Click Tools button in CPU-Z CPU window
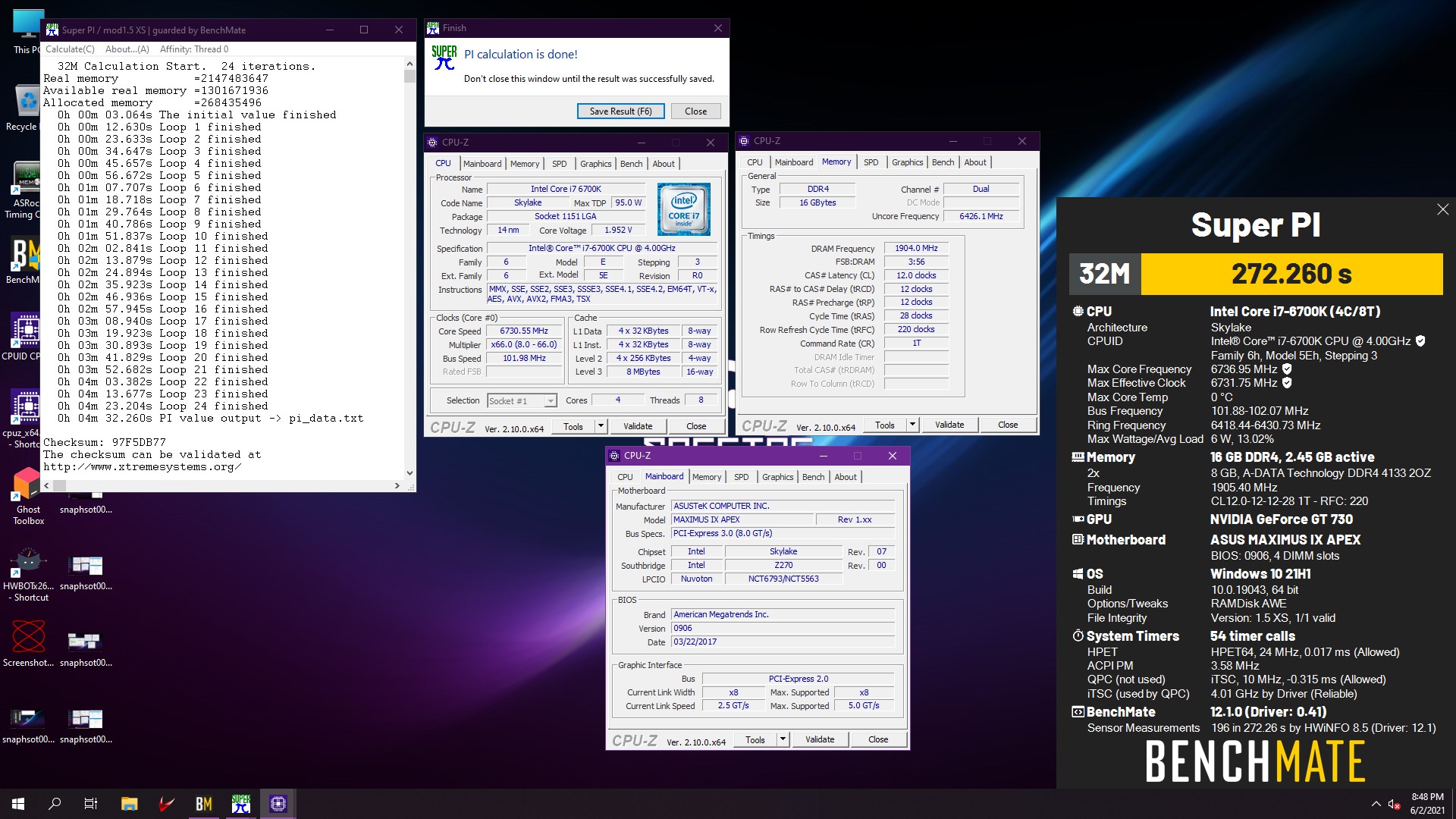 click(573, 426)
